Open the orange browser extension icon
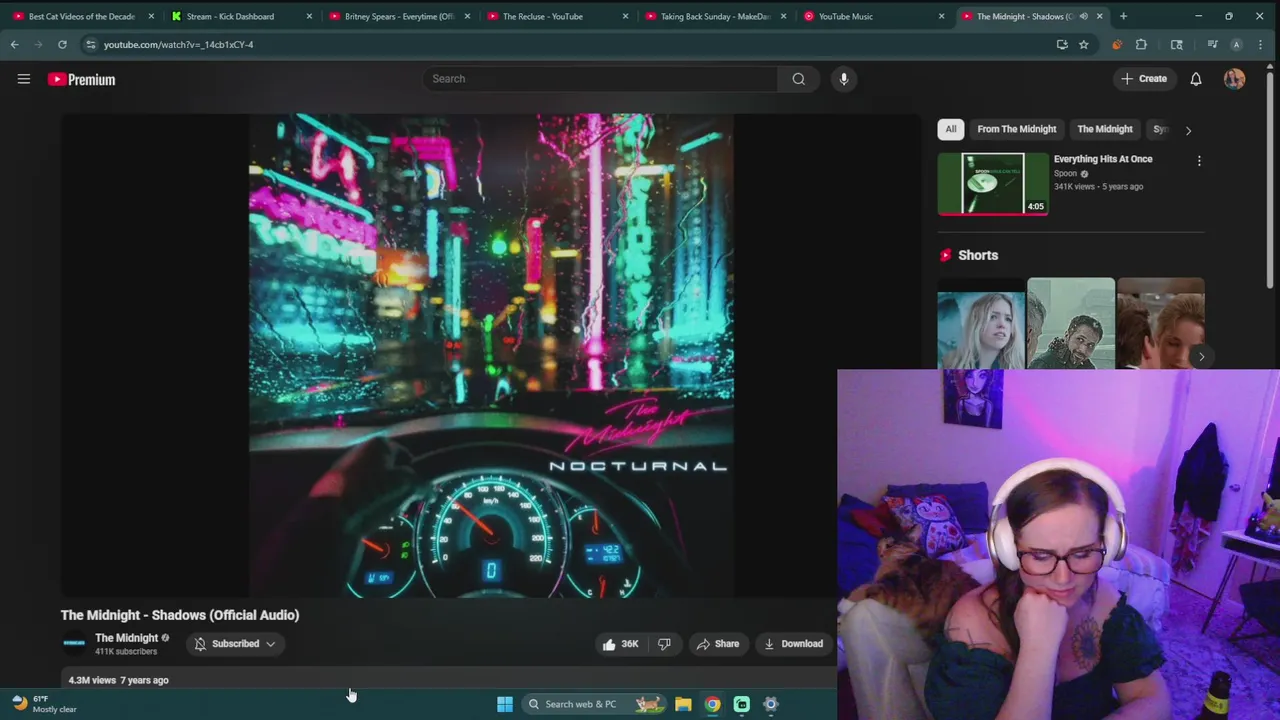1280x720 pixels. 1117,44
